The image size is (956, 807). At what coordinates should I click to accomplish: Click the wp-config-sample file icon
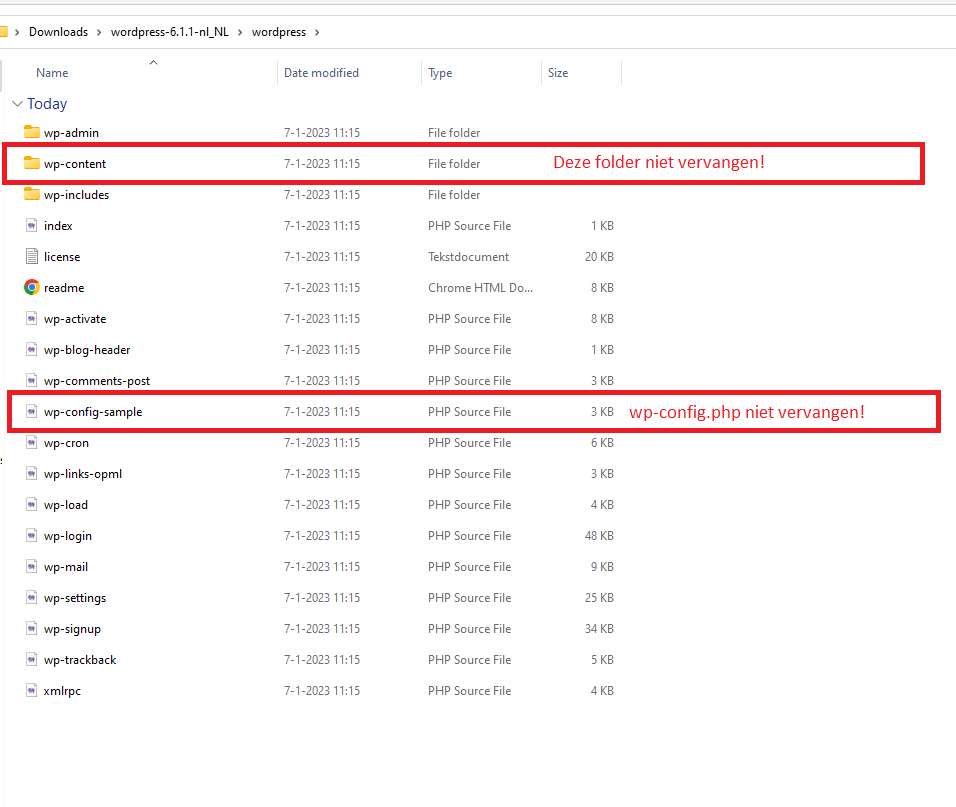point(32,411)
